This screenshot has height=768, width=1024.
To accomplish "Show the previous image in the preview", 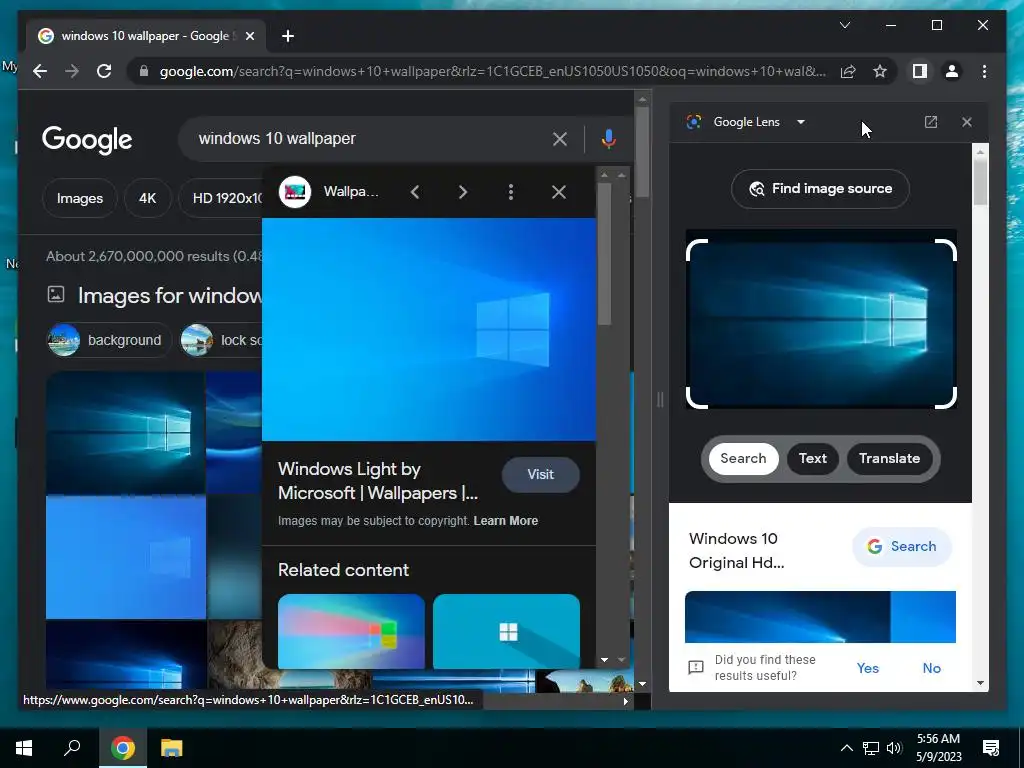I will [415, 192].
